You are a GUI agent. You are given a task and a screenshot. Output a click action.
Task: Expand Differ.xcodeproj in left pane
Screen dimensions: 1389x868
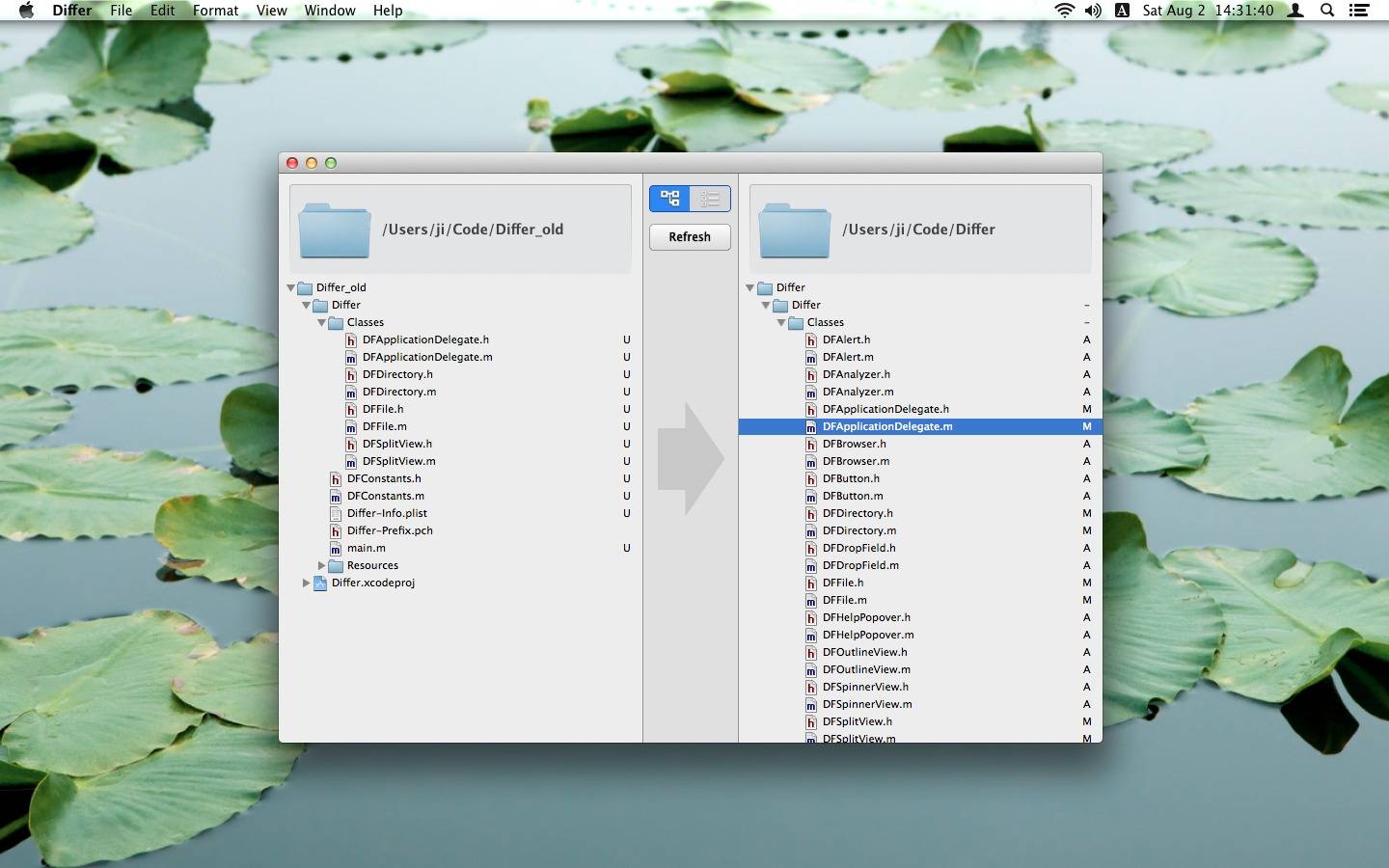306,583
